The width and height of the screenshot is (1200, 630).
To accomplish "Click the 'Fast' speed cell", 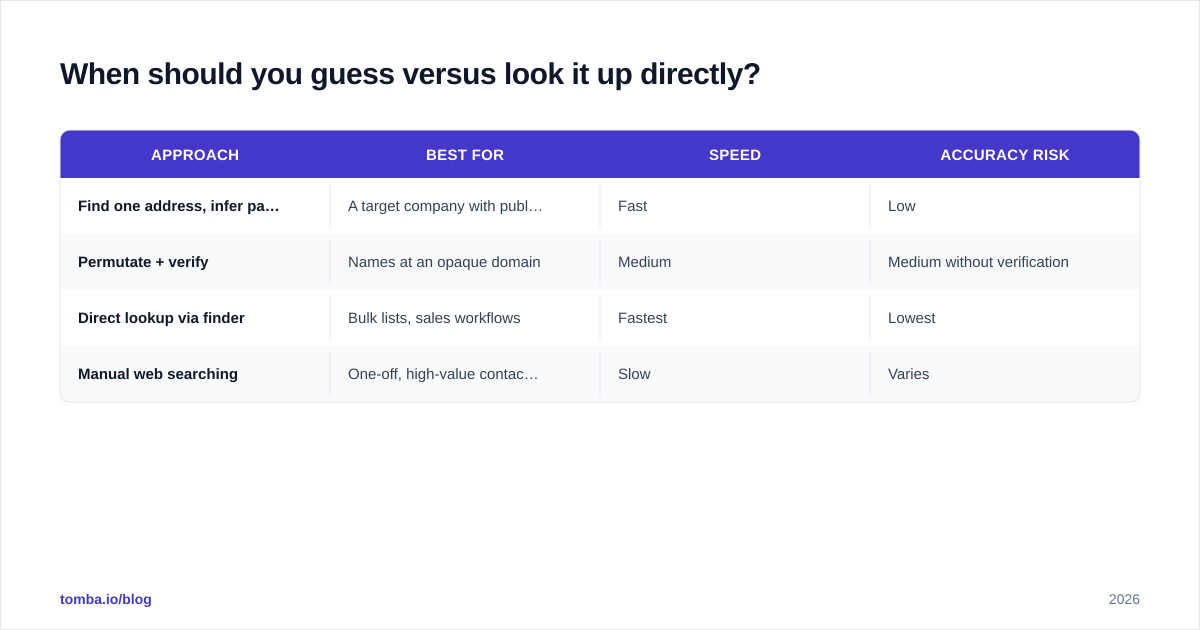I will point(735,206).
